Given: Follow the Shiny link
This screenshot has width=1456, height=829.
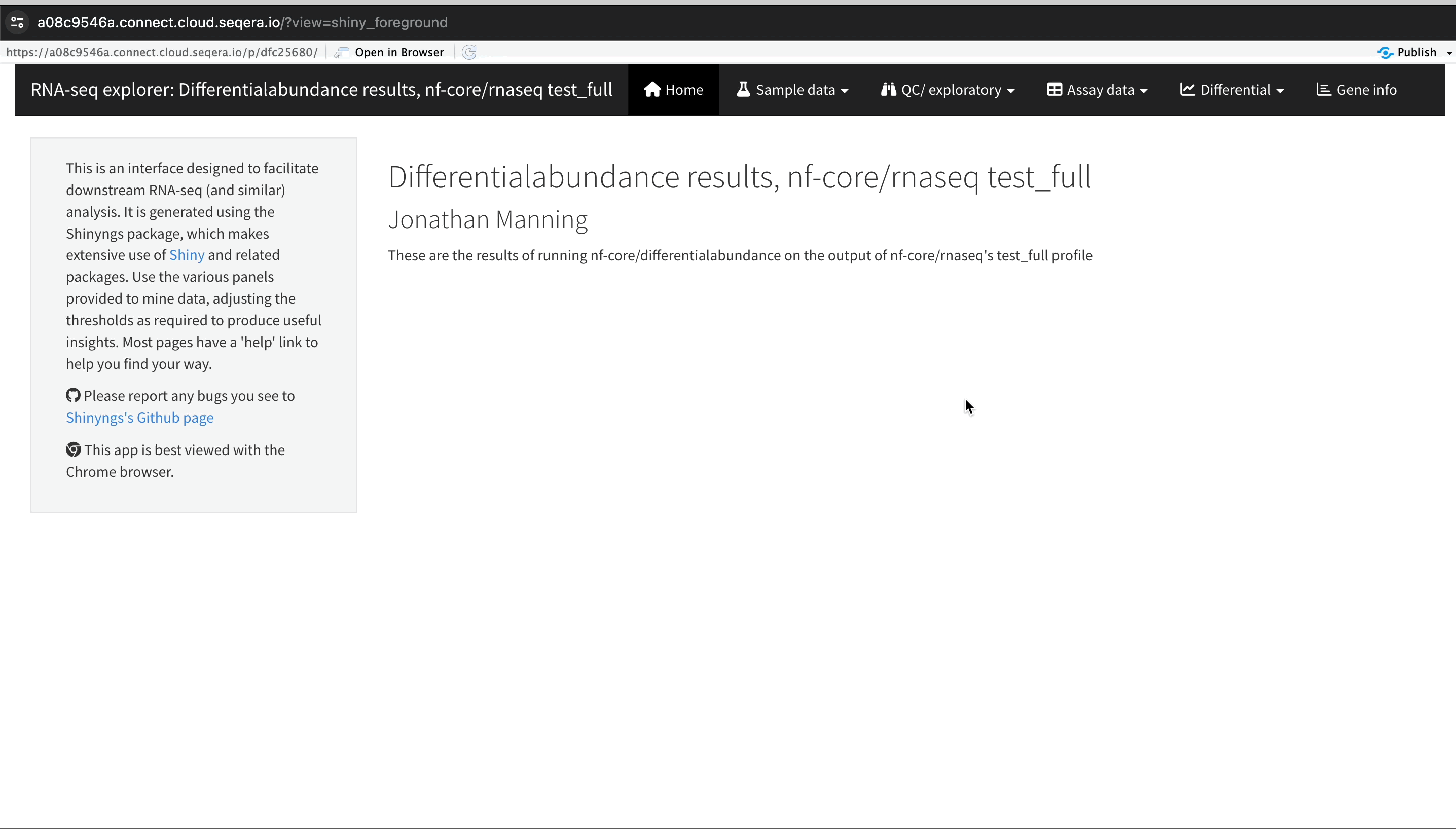Looking at the screenshot, I should tap(186, 254).
